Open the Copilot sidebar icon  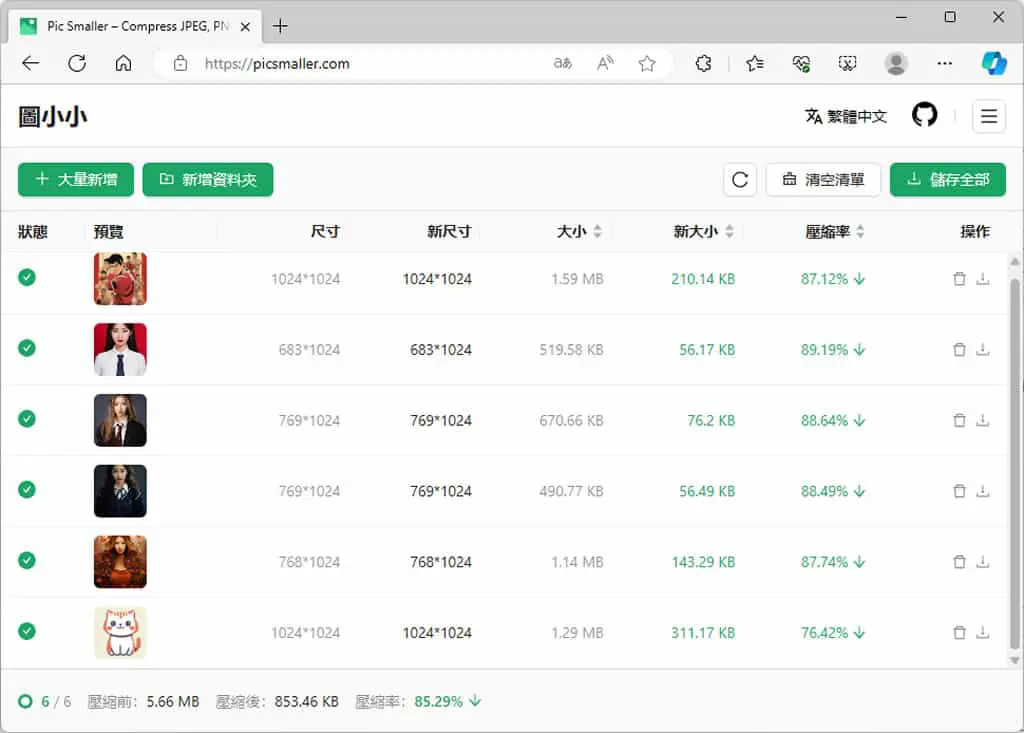pyautogui.click(x=994, y=63)
